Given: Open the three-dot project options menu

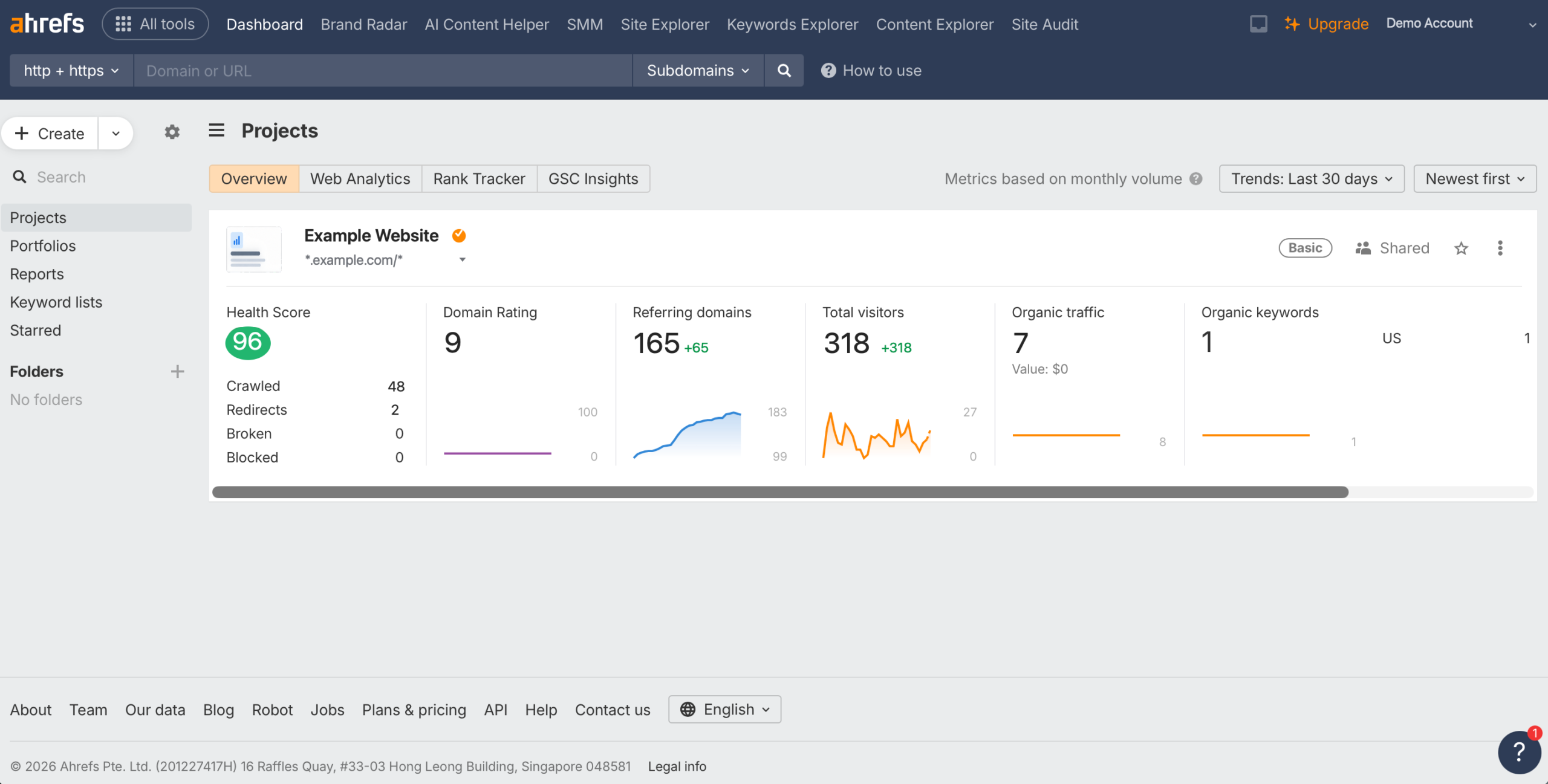Looking at the screenshot, I should point(1500,248).
